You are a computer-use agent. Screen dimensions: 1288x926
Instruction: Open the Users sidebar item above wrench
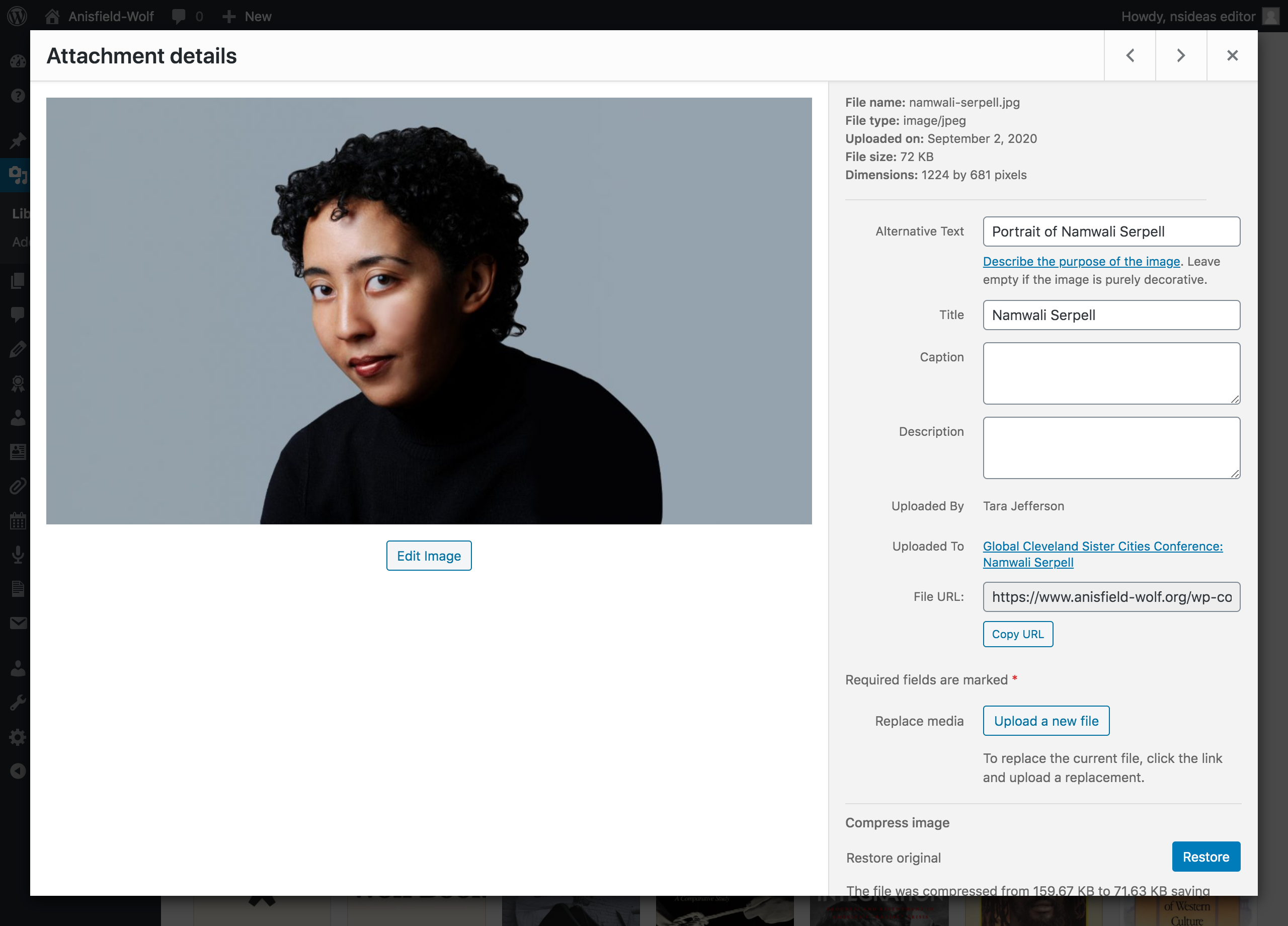tap(18, 668)
